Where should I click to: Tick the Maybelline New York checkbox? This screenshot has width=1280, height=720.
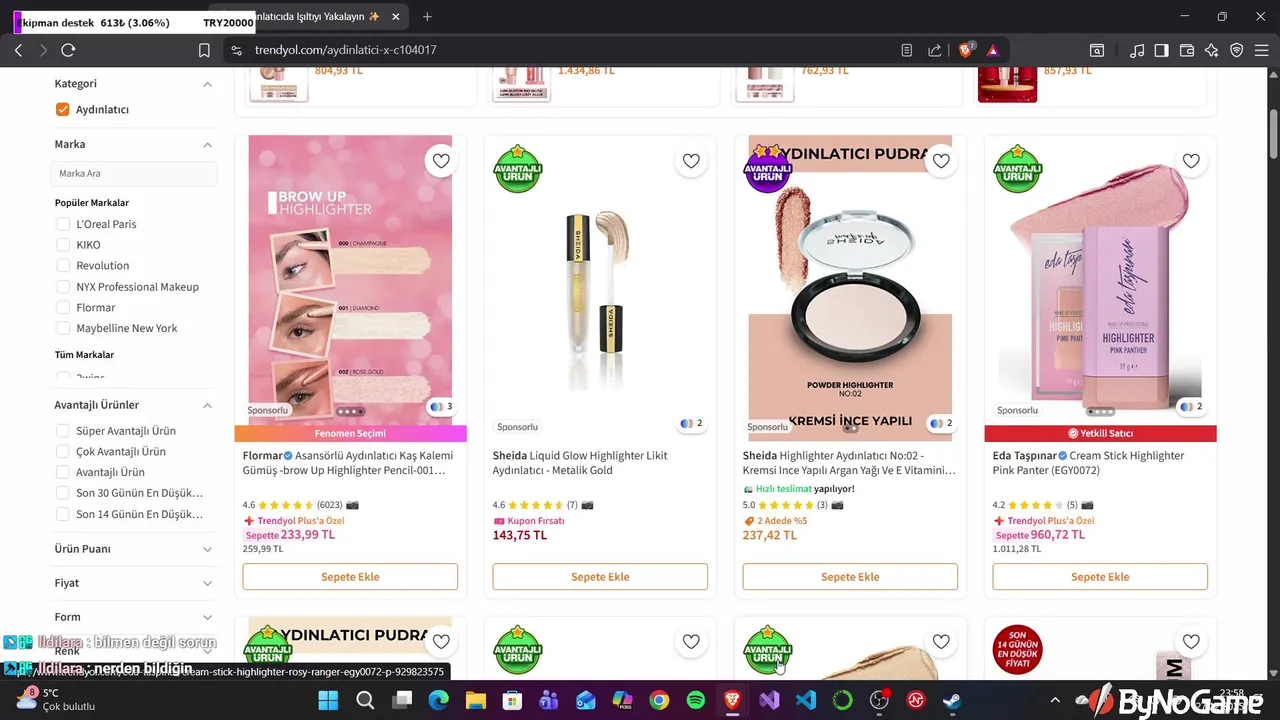pos(62,328)
